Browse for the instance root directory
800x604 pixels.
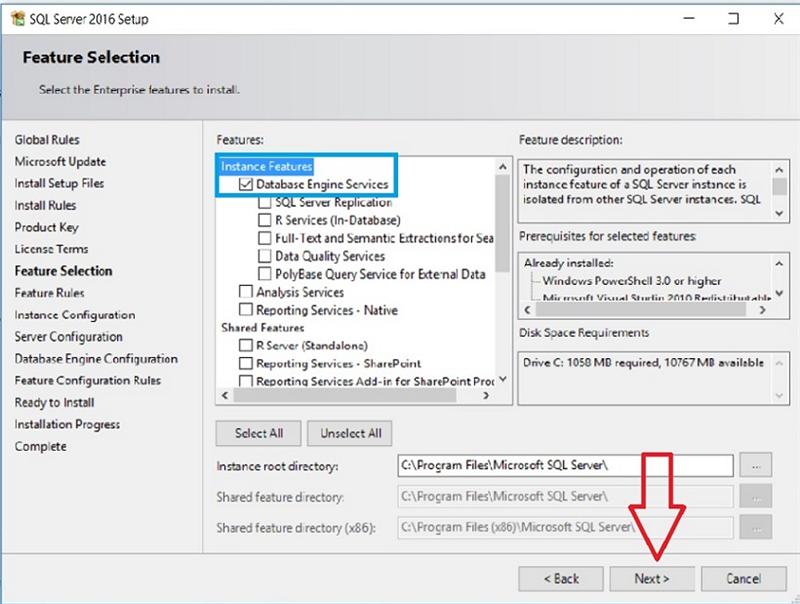click(x=756, y=465)
